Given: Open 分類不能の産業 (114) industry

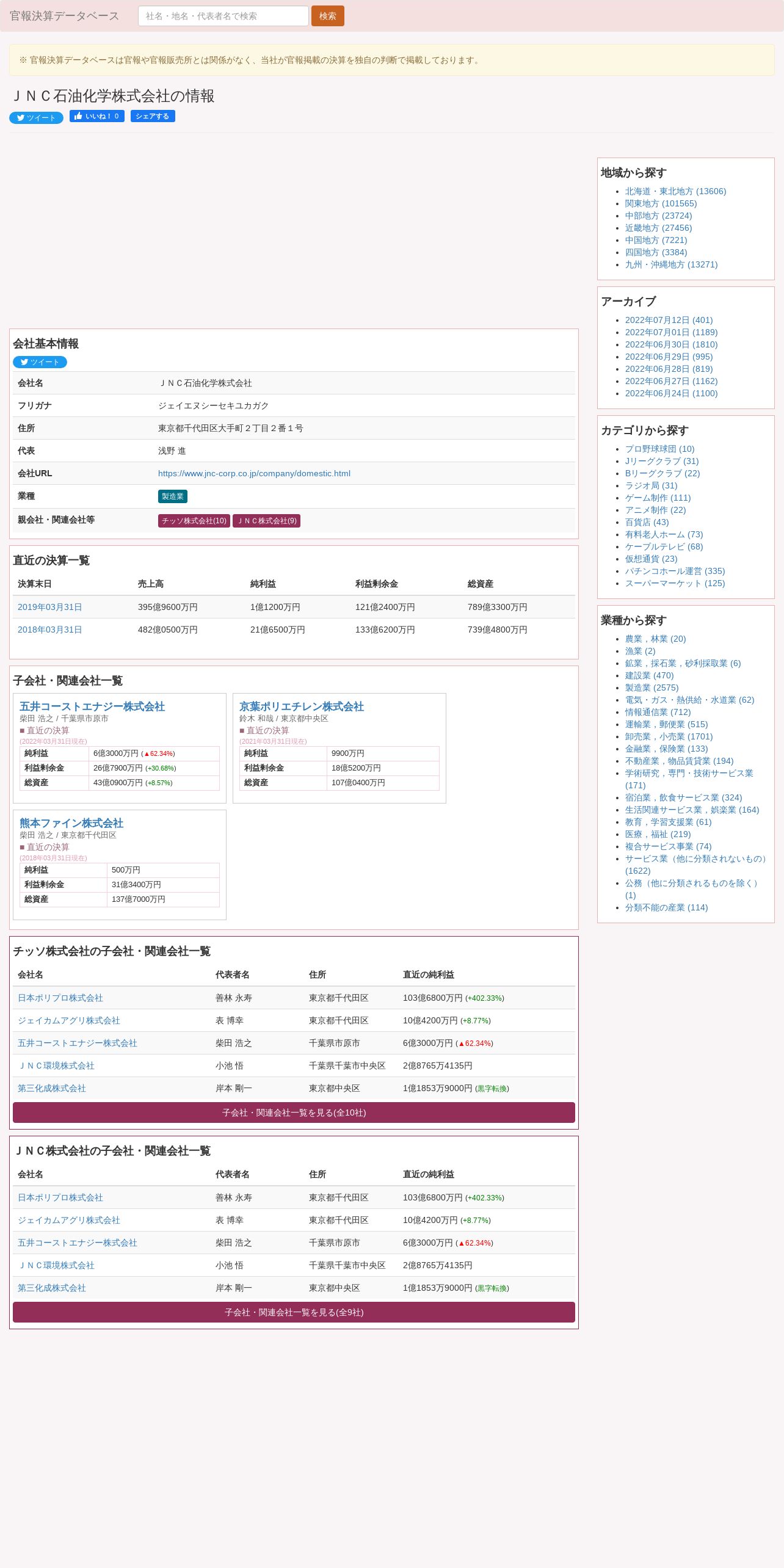Looking at the screenshot, I should click(666, 907).
